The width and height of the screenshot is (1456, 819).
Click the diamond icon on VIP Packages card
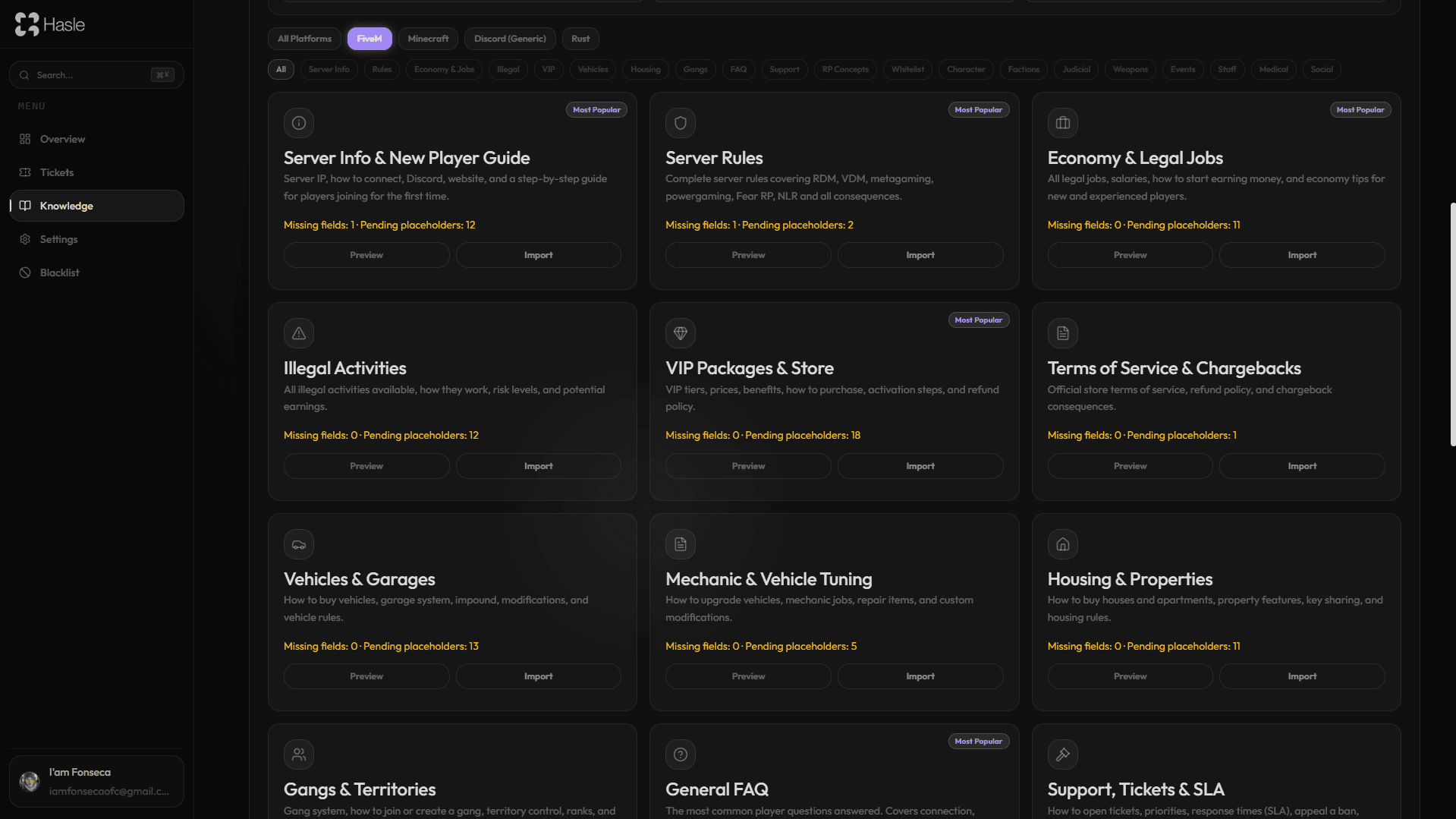point(680,333)
